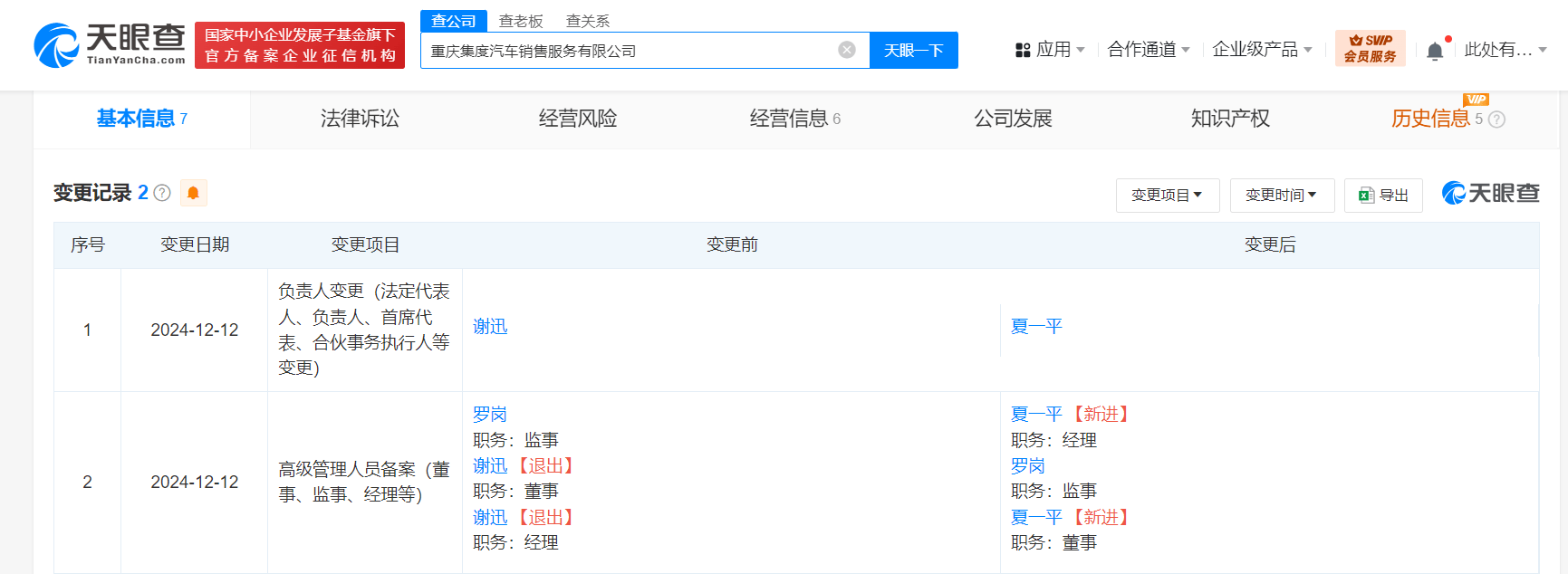Open the 合作通道 menu

(x=1148, y=50)
